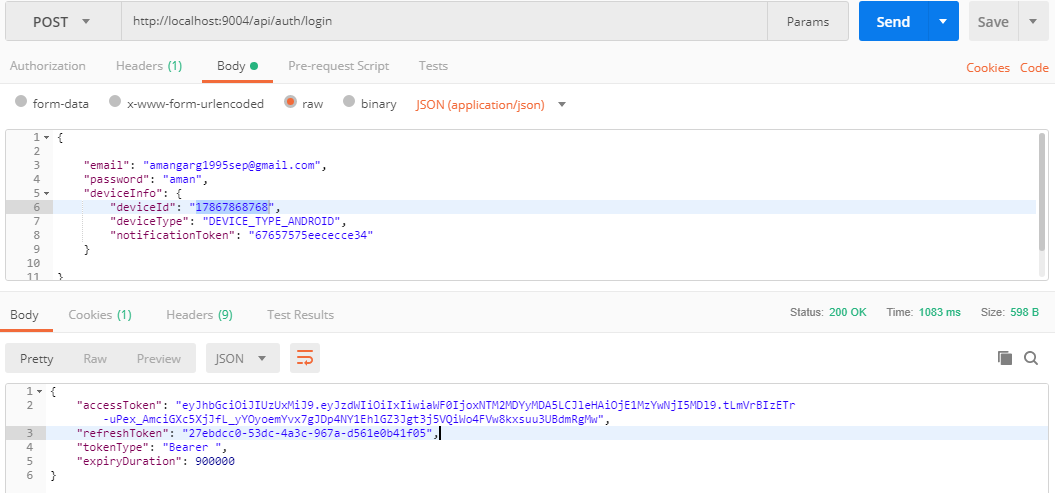Open response search icon

coord(1031,358)
